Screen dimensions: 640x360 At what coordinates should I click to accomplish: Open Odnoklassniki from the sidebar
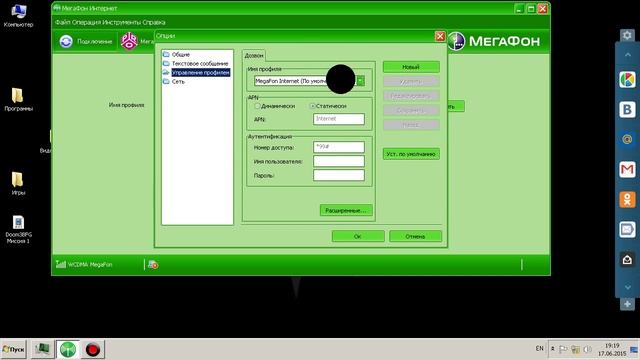pyautogui.click(x=627, y=200)
